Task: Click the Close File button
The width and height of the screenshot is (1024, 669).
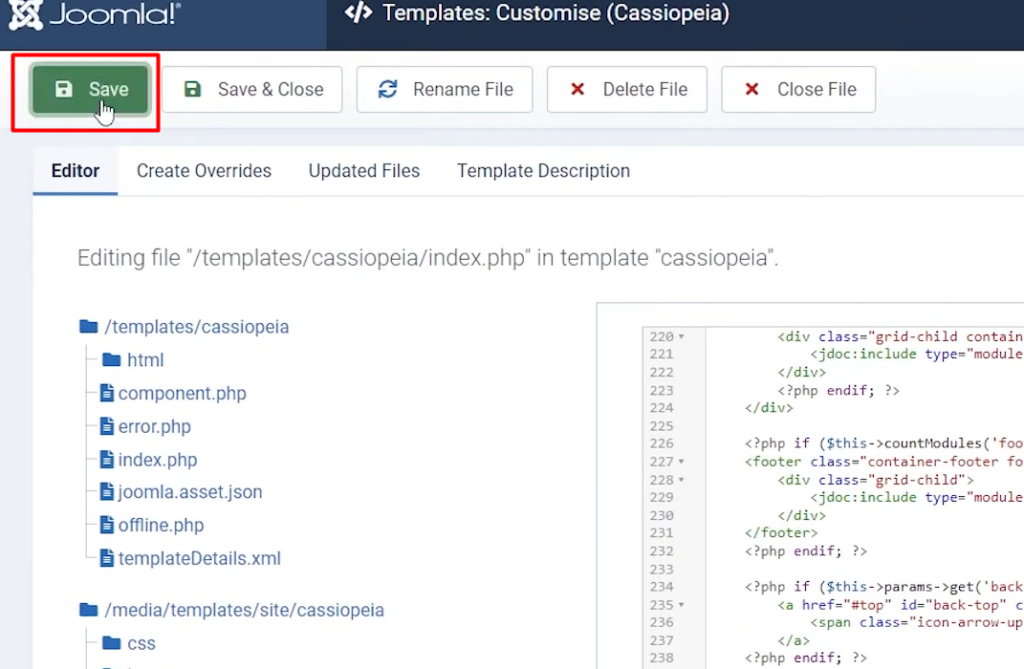Action: pos(798,89)
